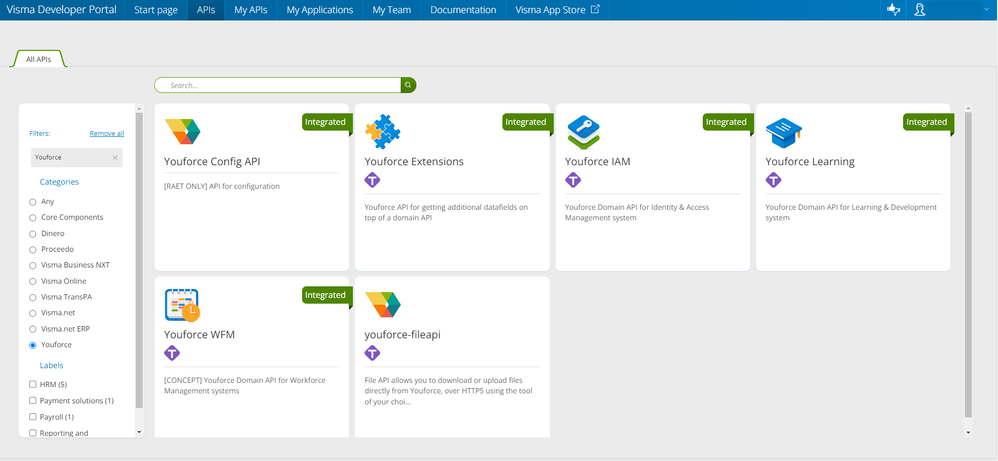Click the Youforce WFM calendar icon
This screenshot has height=461, width=998.
click(182, 304)
